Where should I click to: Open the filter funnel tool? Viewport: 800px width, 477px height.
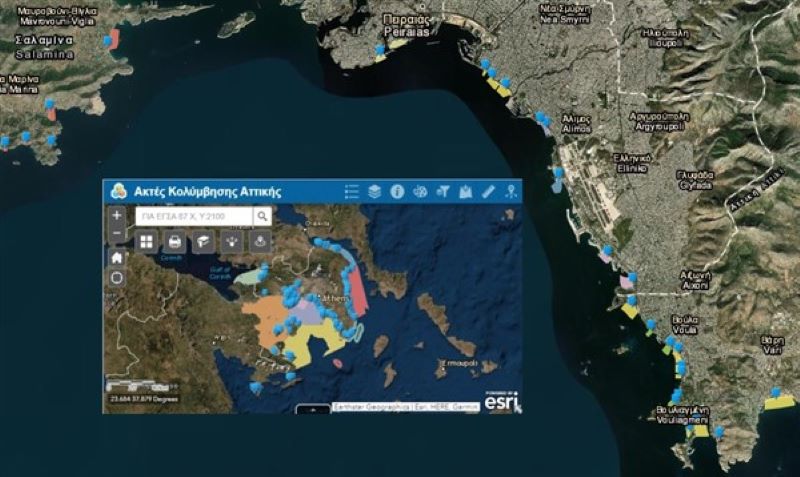pyautogui.click(x=443, y=191)
